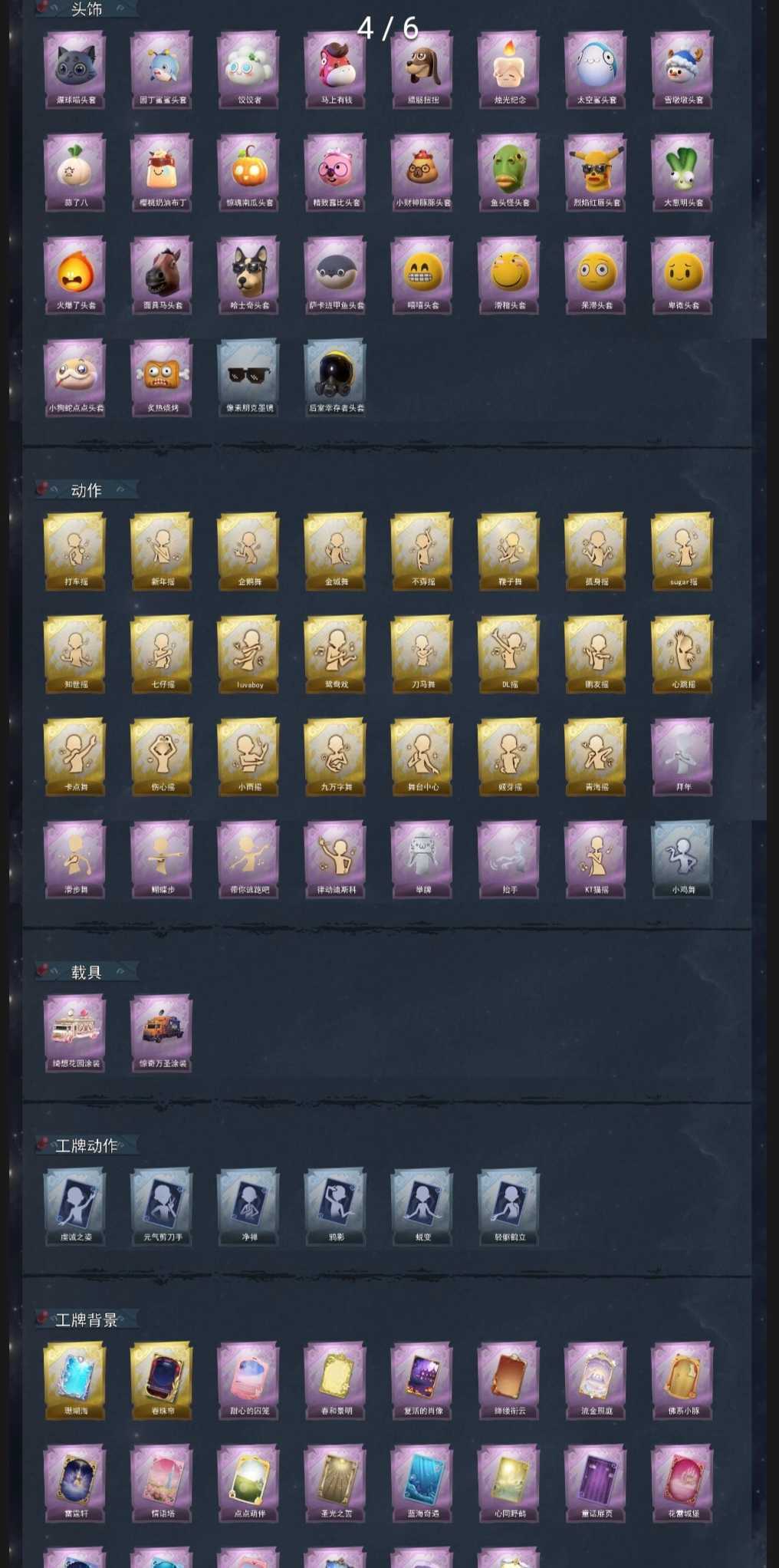Select the green fish-head 鱼头怪头套

[x=509, y=171]
